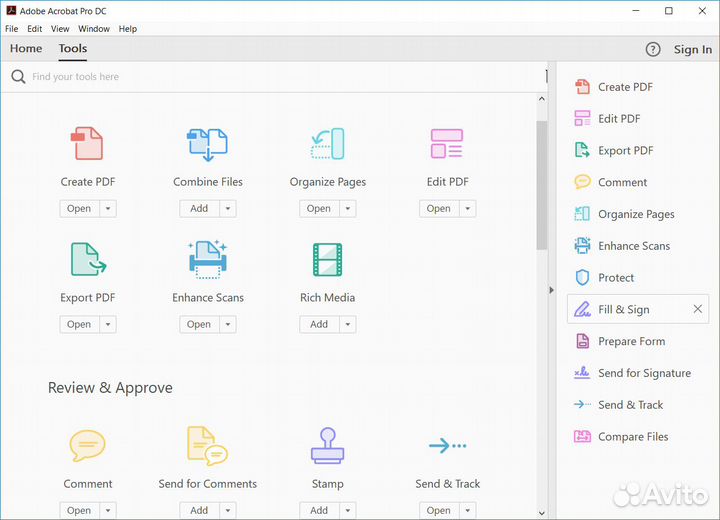Click the search magnifier icon
Image resolution: width=720 pixels, height=520 pixels.
pos(18,76)
